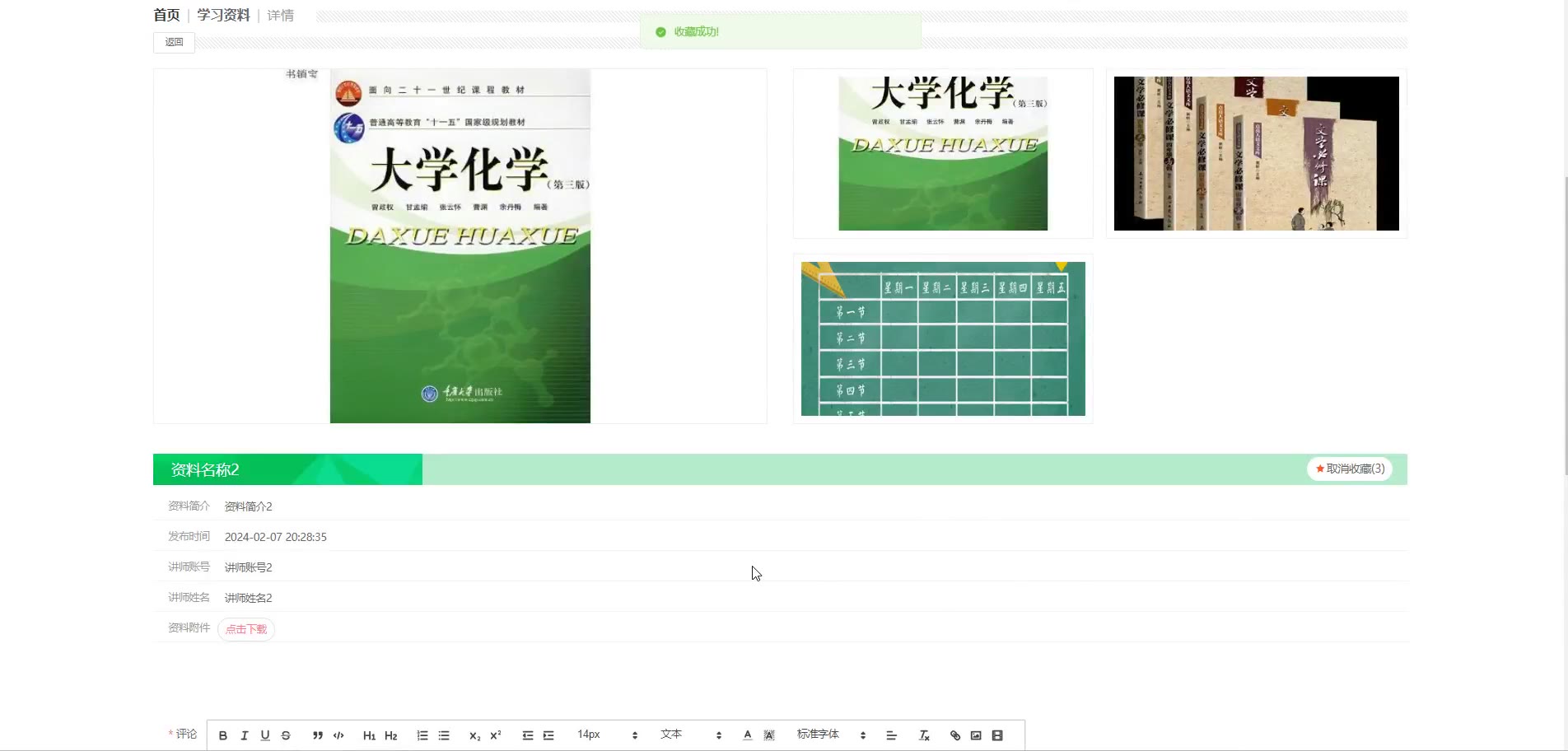Insert a blockquote in the comment
The height and width of the screenshot is (751, 1568).
pos(317,735)
